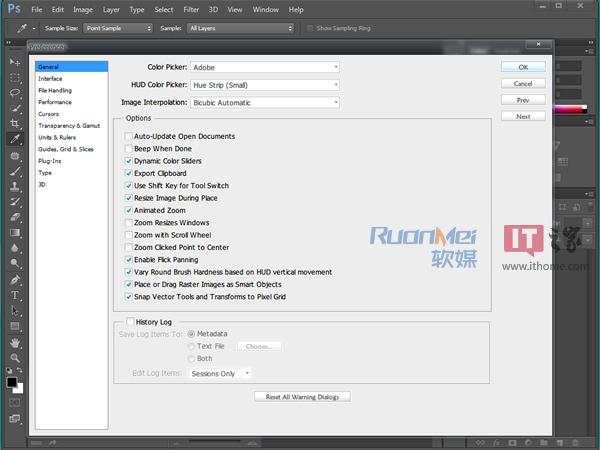The width and height of the screenshot is (600, 450).
Task: Open the Sample Size dropdown
Action: [118, 28]
